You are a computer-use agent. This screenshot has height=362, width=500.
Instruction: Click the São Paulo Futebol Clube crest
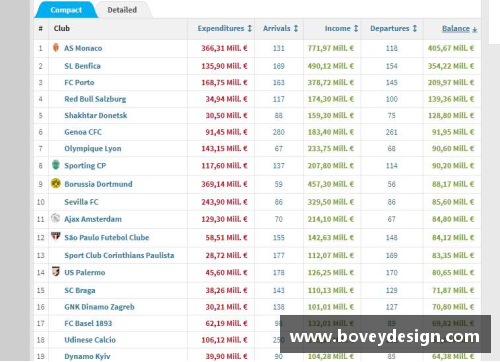pos(55,236)
